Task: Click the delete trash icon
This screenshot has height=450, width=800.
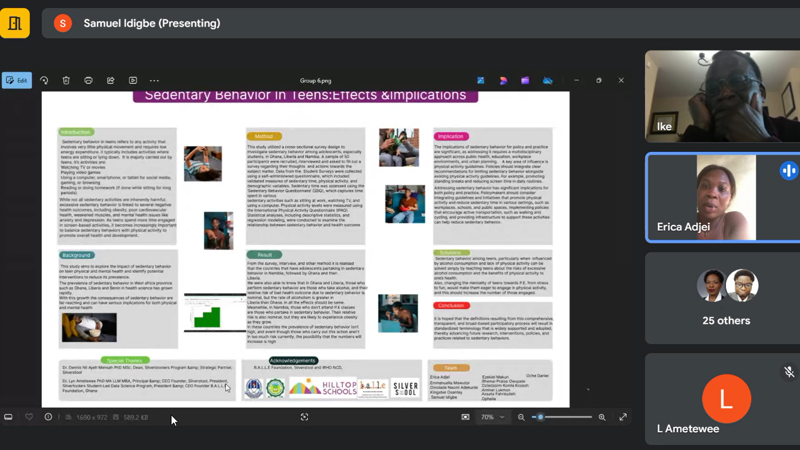Action: (x=66, y=80)
